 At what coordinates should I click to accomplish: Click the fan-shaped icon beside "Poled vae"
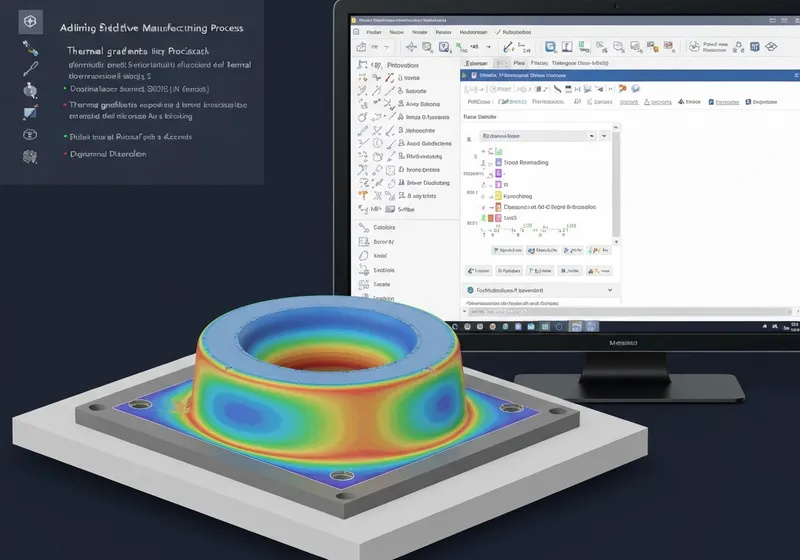tap(694, 47)
